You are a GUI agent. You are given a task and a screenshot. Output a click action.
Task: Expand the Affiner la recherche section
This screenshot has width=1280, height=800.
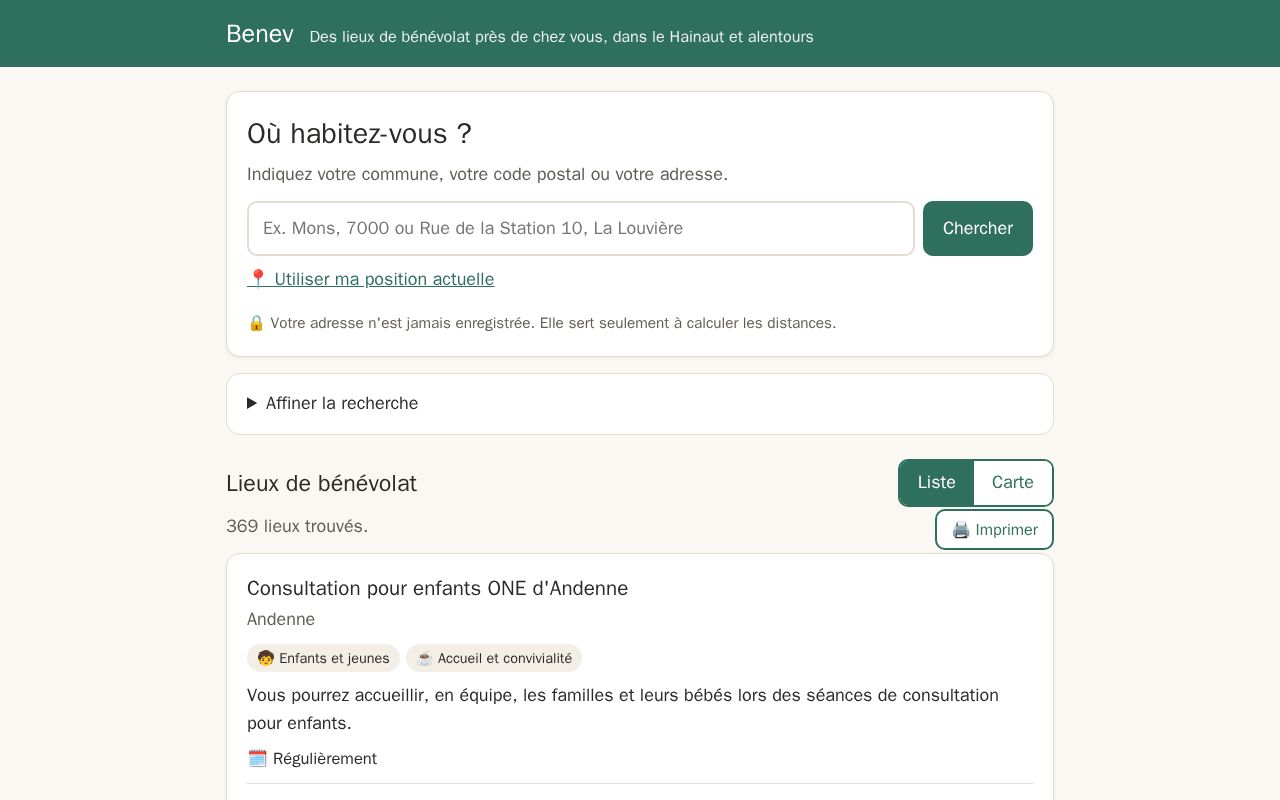coord(640,404)
